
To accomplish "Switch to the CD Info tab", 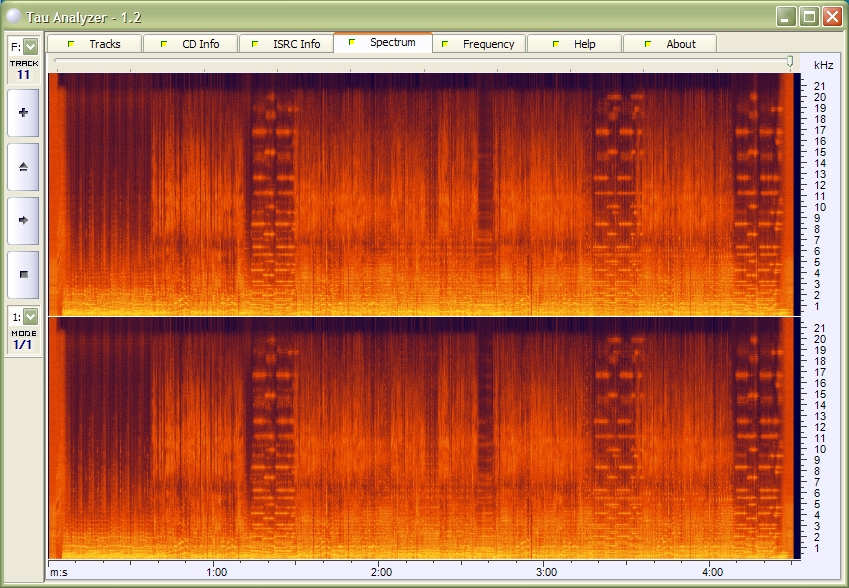I will pyautogui.click(x=191, y=44).
